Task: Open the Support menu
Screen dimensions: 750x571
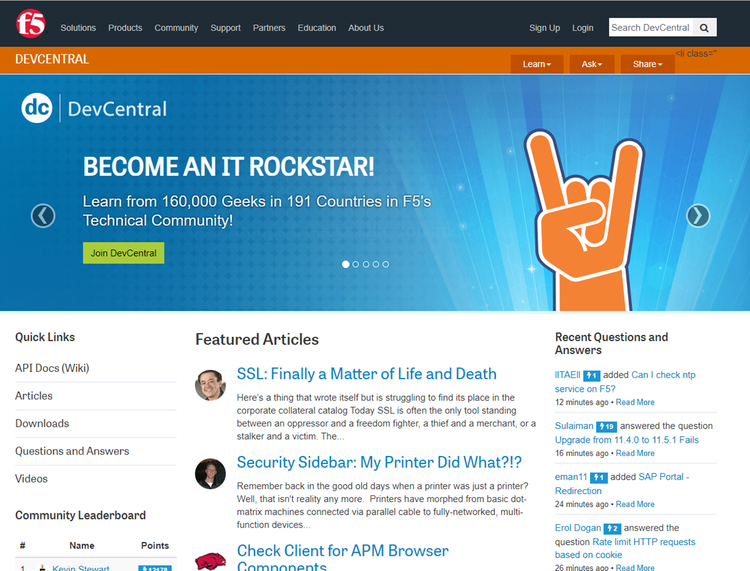Action: 225,28
